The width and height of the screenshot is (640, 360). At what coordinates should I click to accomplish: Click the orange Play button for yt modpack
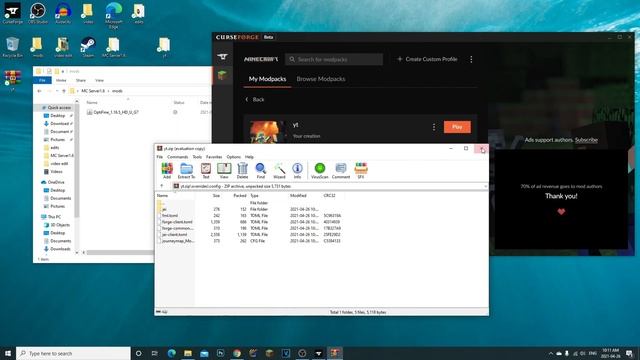[457, 127]
